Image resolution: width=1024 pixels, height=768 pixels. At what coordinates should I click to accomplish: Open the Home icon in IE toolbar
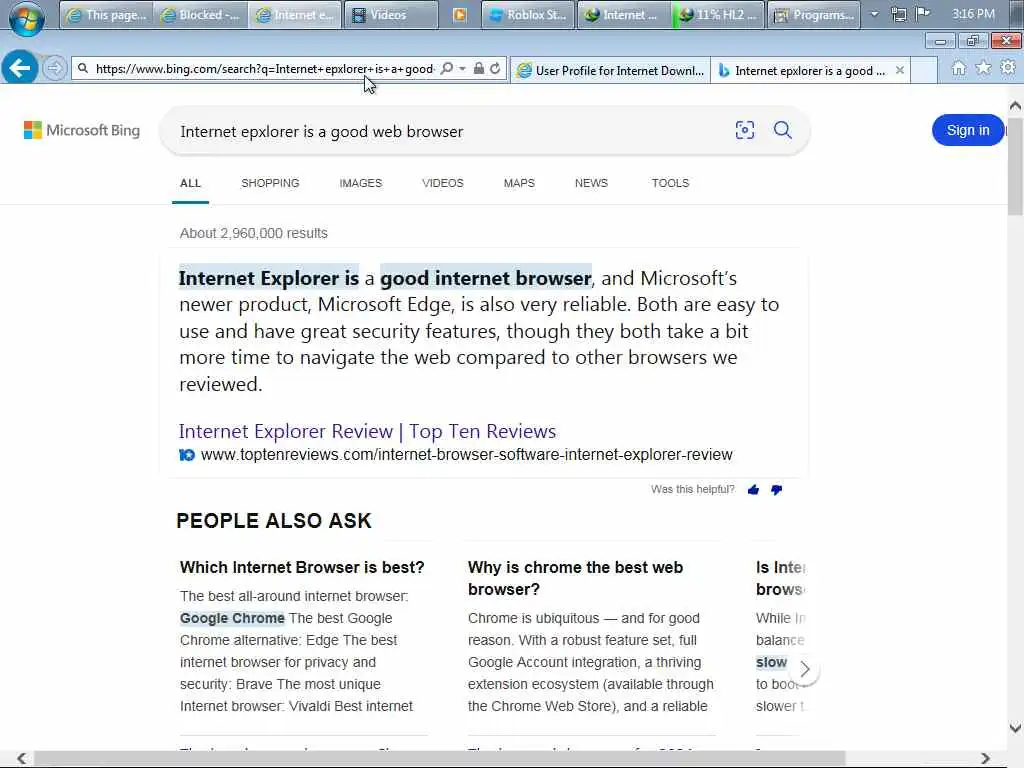coord(958,68)
